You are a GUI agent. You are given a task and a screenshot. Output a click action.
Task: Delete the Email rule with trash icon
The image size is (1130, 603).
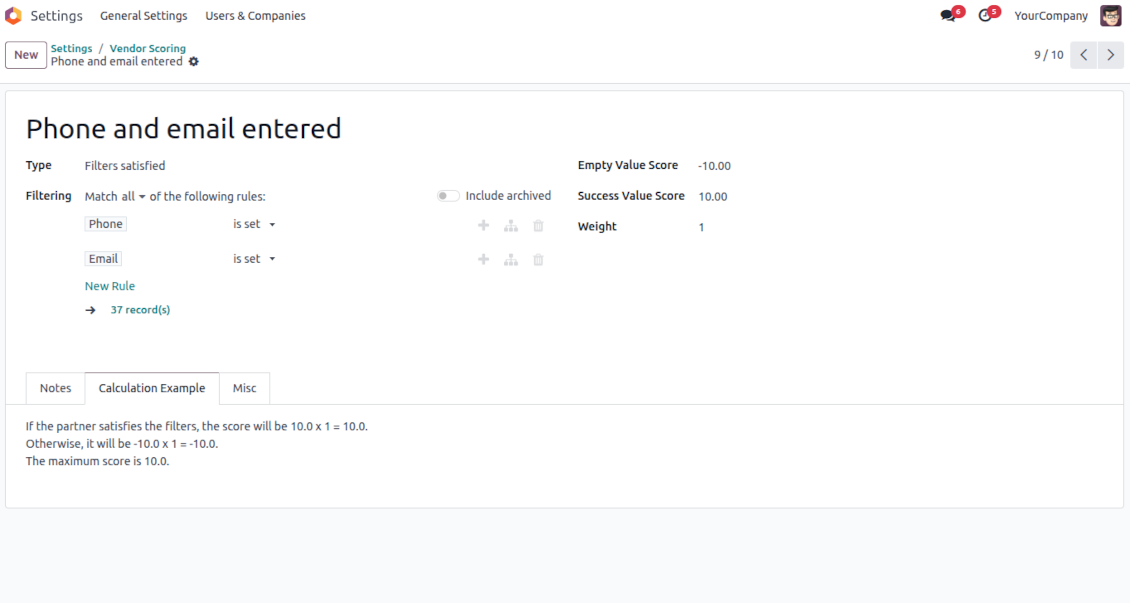tap(538, 259)
